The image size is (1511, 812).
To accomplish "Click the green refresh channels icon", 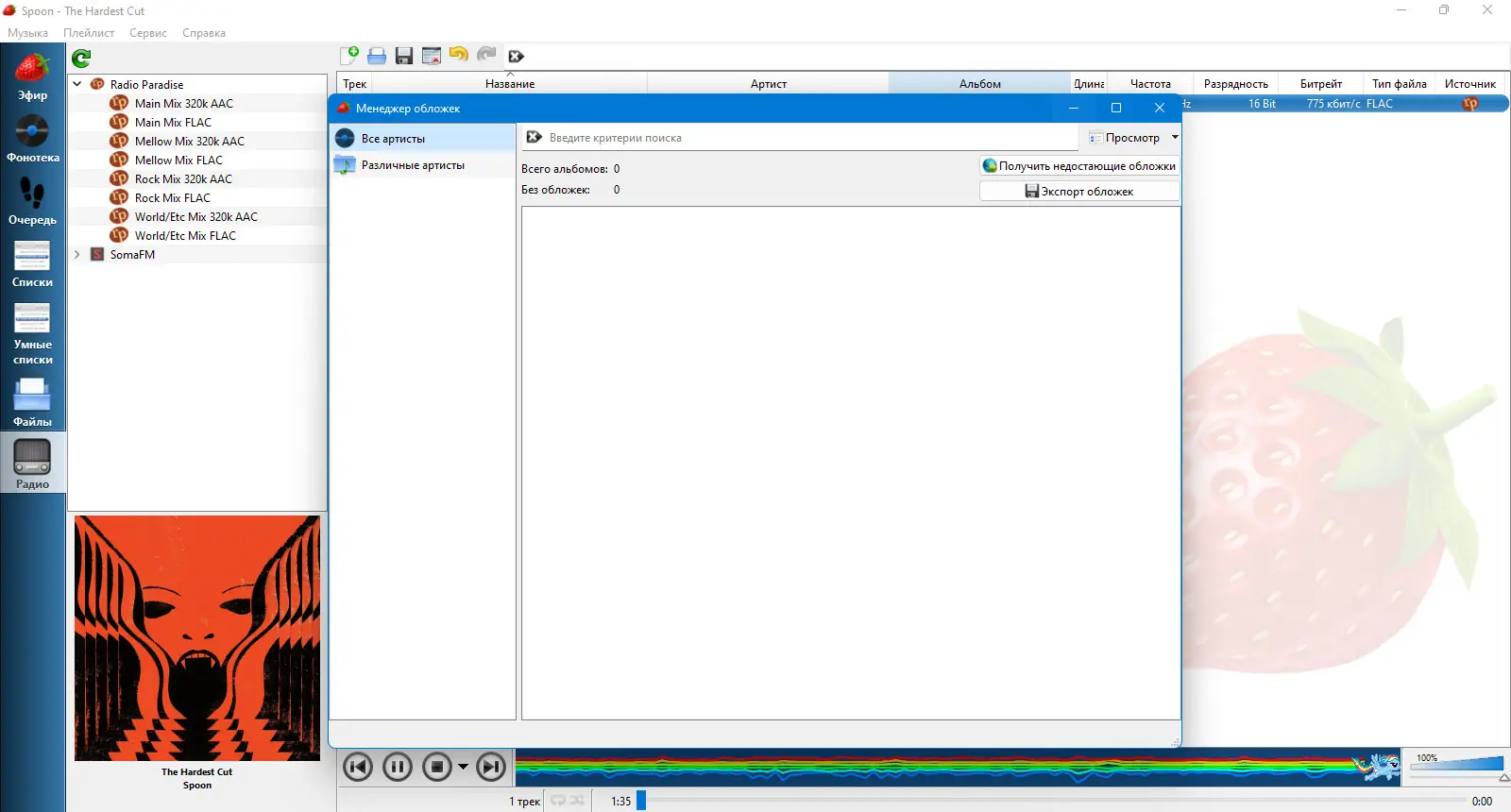I will [x=81, y=59].
